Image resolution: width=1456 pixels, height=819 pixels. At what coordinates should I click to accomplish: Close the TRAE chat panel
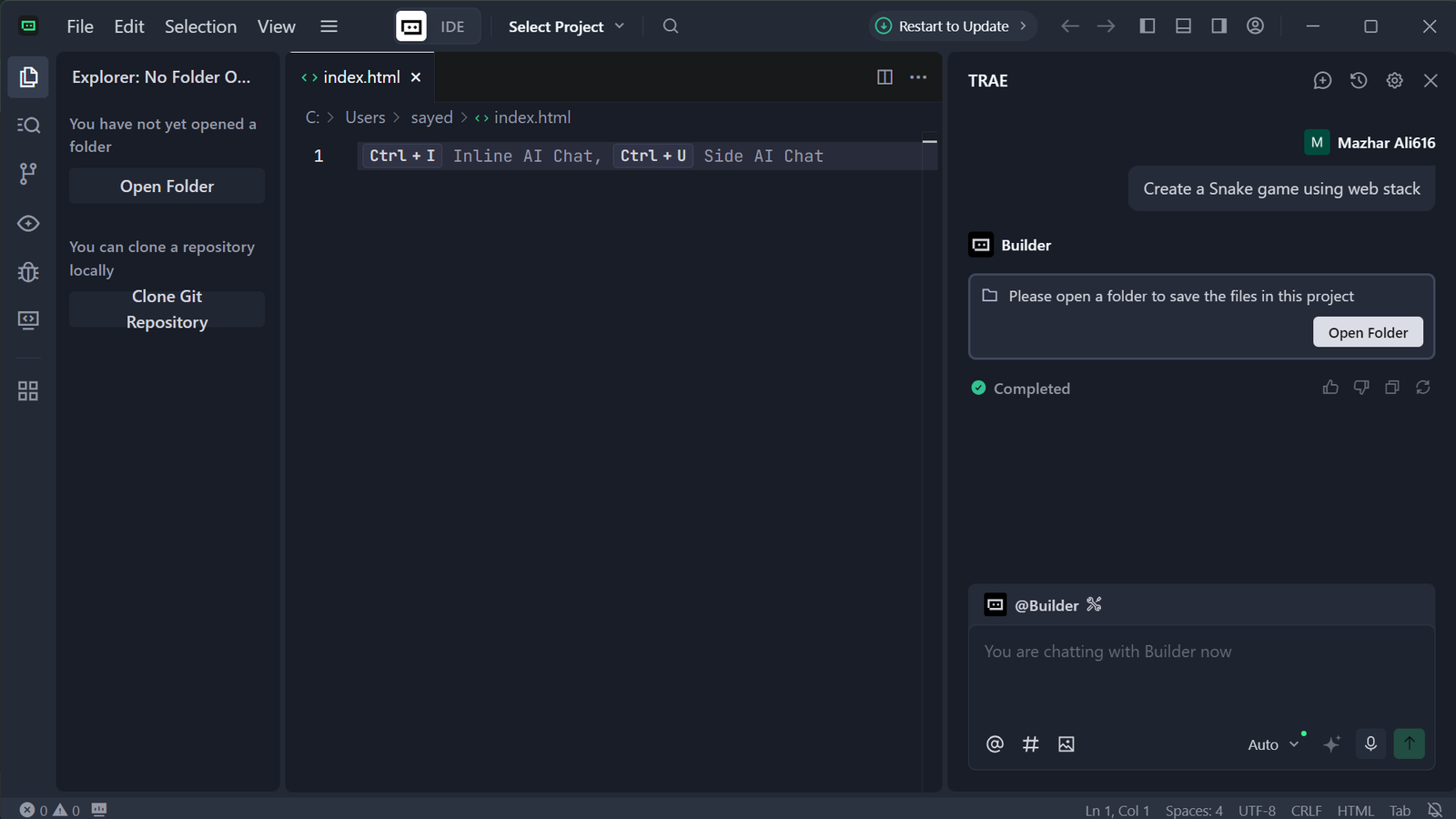[x=1431, y=80]
